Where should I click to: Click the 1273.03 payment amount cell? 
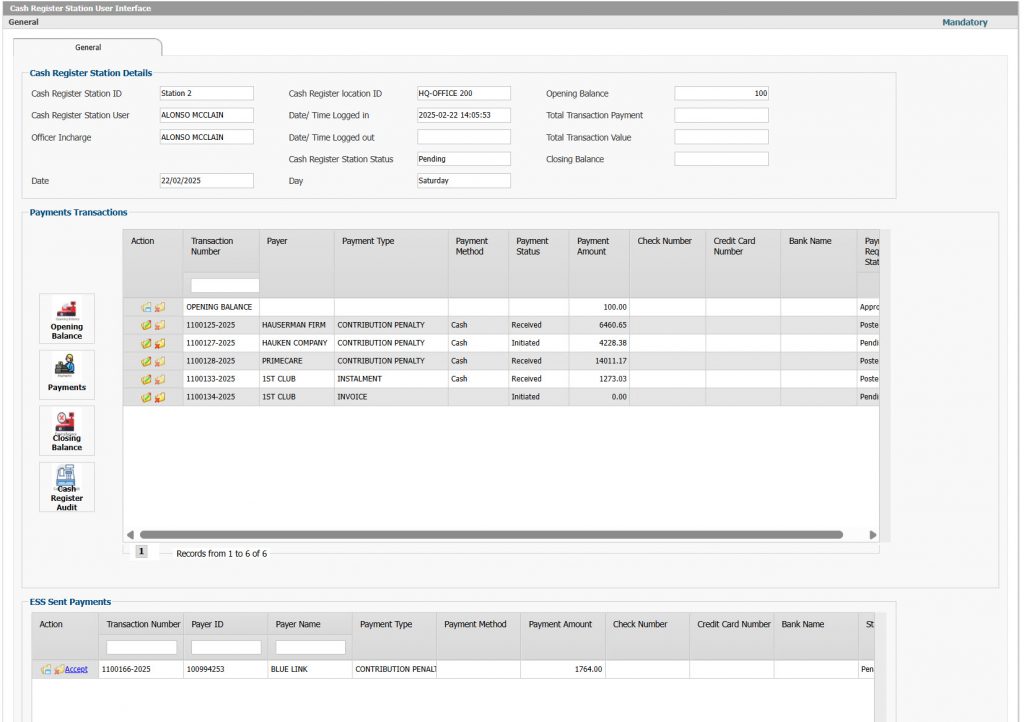coord(599,379)
